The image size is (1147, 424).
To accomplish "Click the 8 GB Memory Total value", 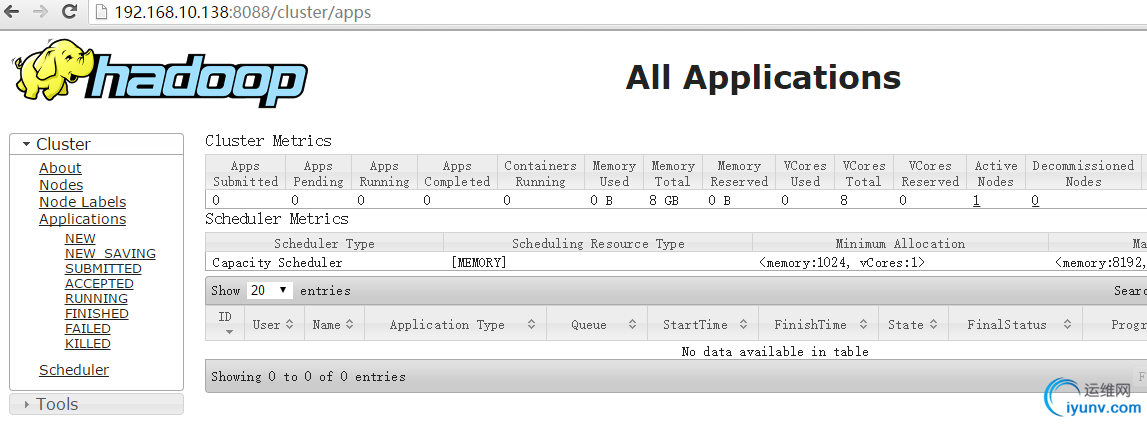I will 664,200.
